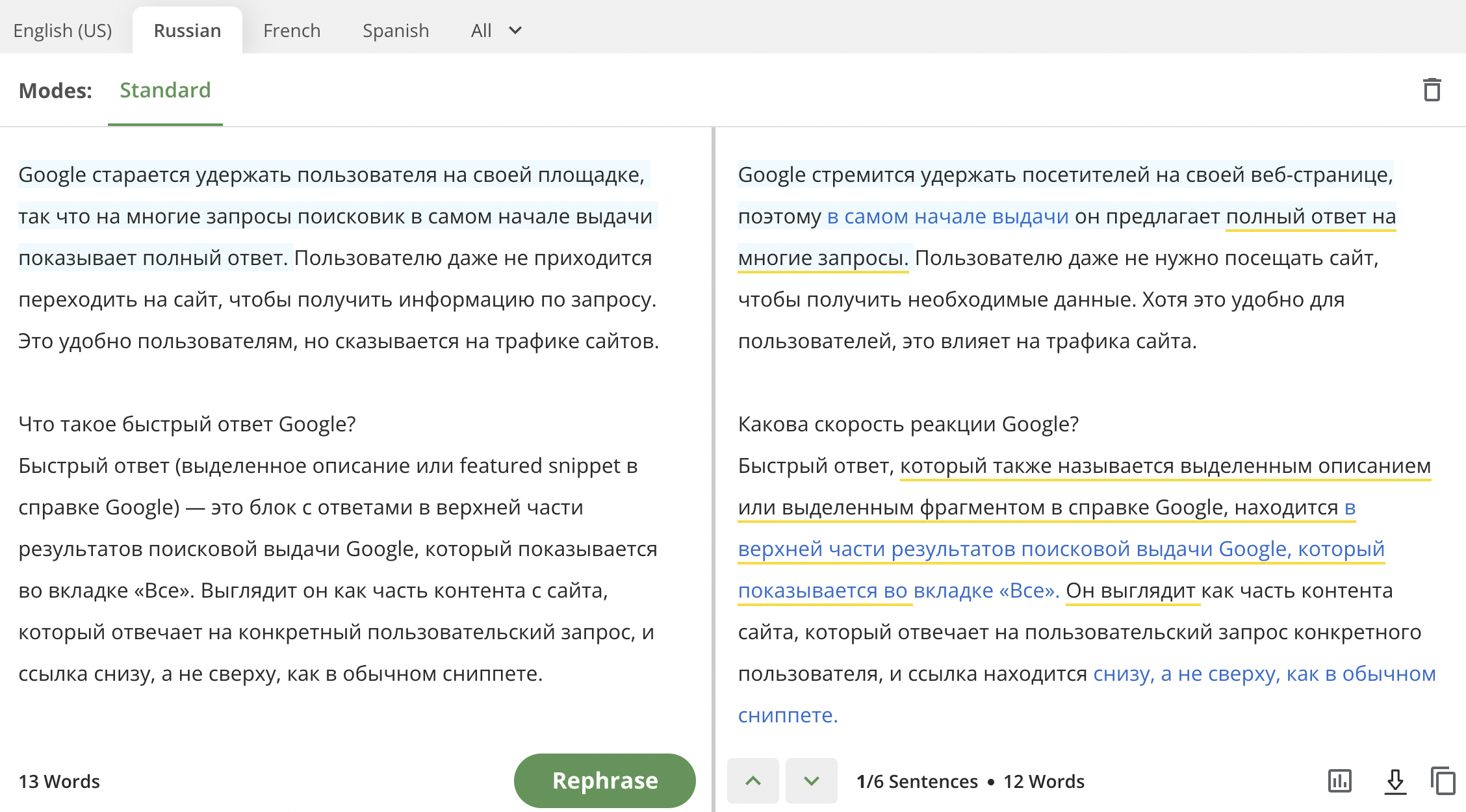Go to next sentence with down arrow
This screenshot has width=1466, height=812.
click(810, 781)
